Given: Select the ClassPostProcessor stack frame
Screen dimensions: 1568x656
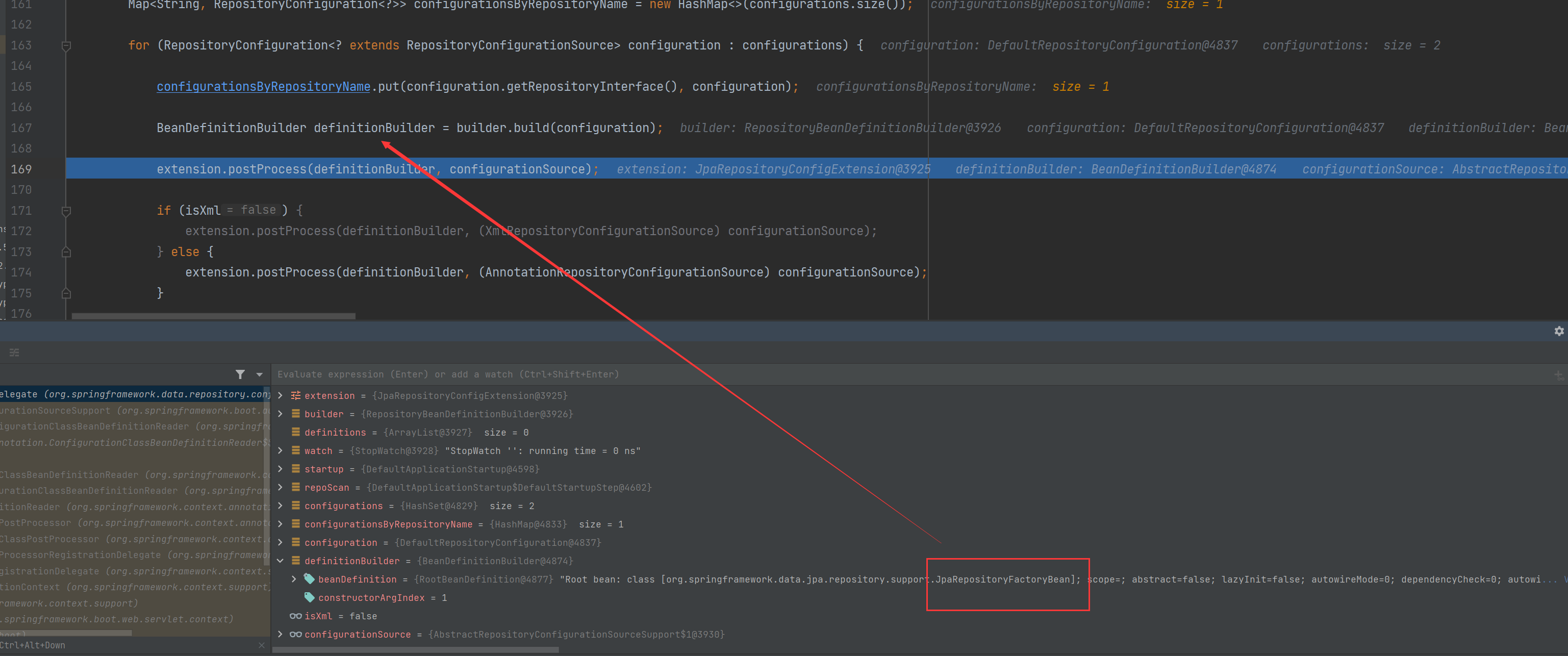Looking at the screenshot, I should [134, 539].
